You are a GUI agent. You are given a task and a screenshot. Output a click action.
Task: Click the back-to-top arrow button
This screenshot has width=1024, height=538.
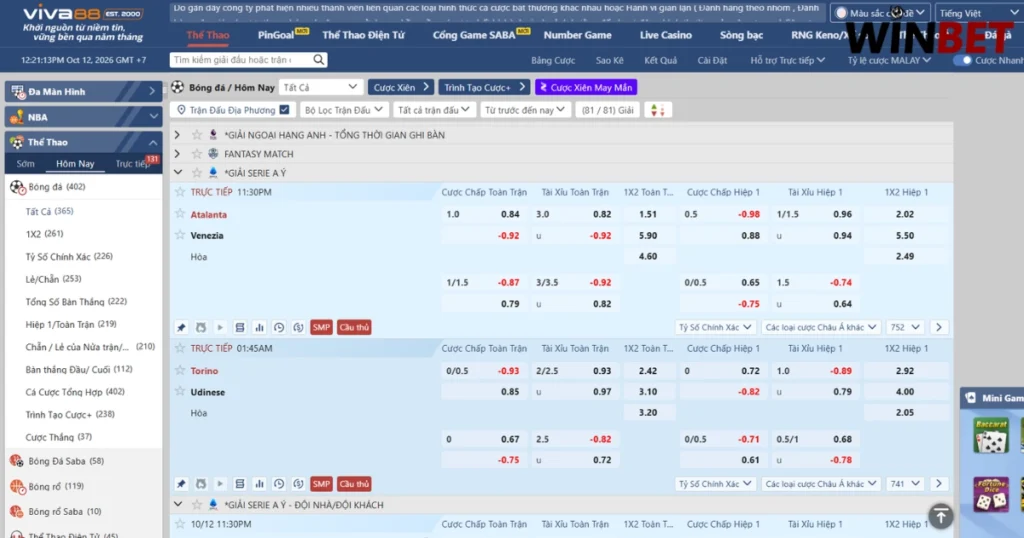pos(940,516)
